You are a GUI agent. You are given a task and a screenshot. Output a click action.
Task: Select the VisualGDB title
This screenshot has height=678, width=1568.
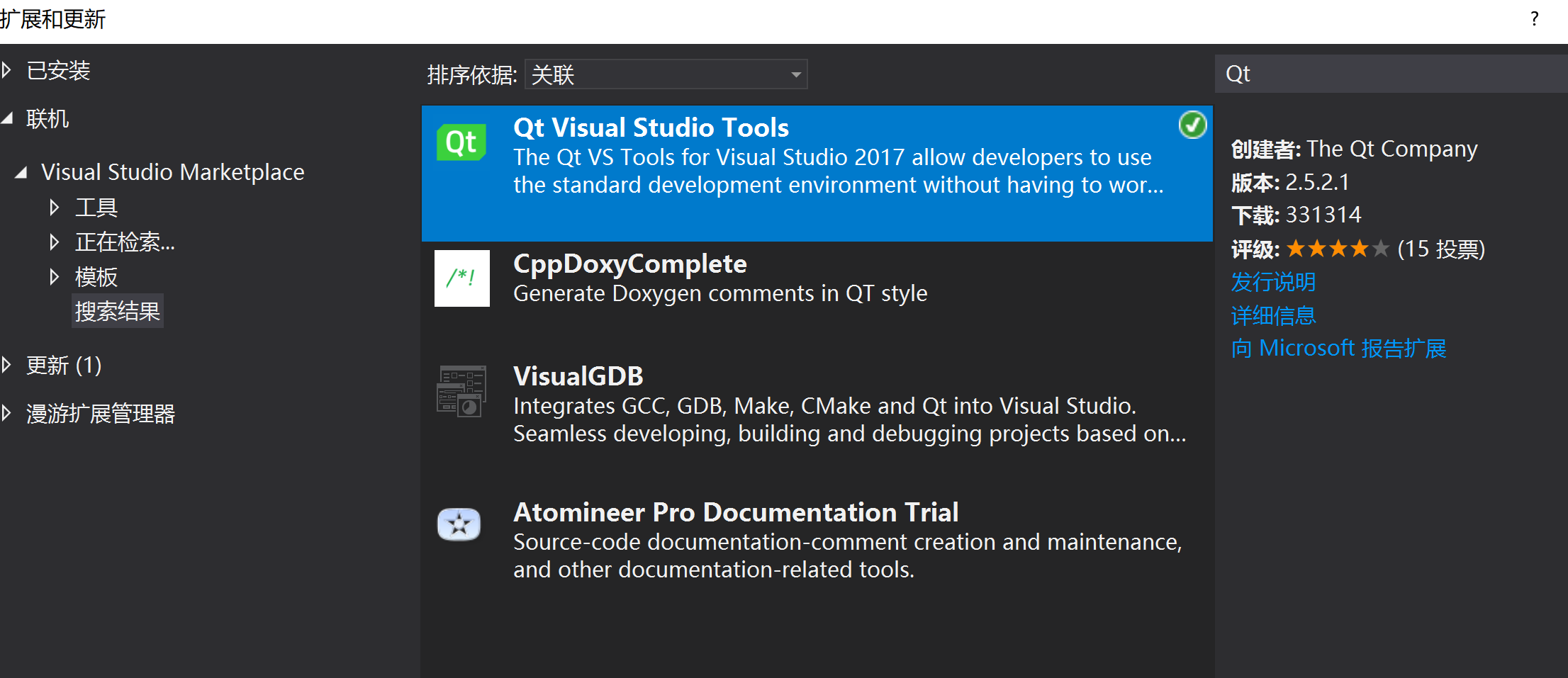click(x=578, y=376)
